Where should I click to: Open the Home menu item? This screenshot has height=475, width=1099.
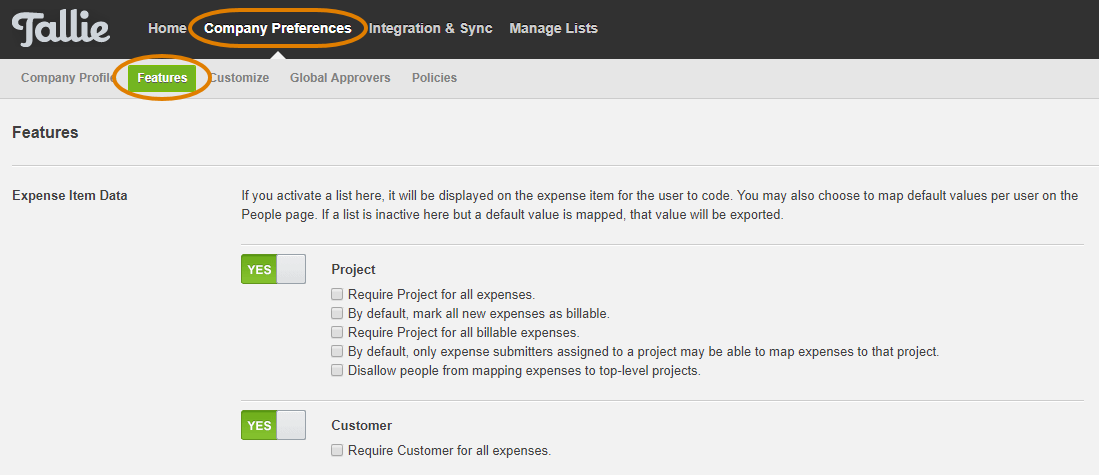click(167, 29)
